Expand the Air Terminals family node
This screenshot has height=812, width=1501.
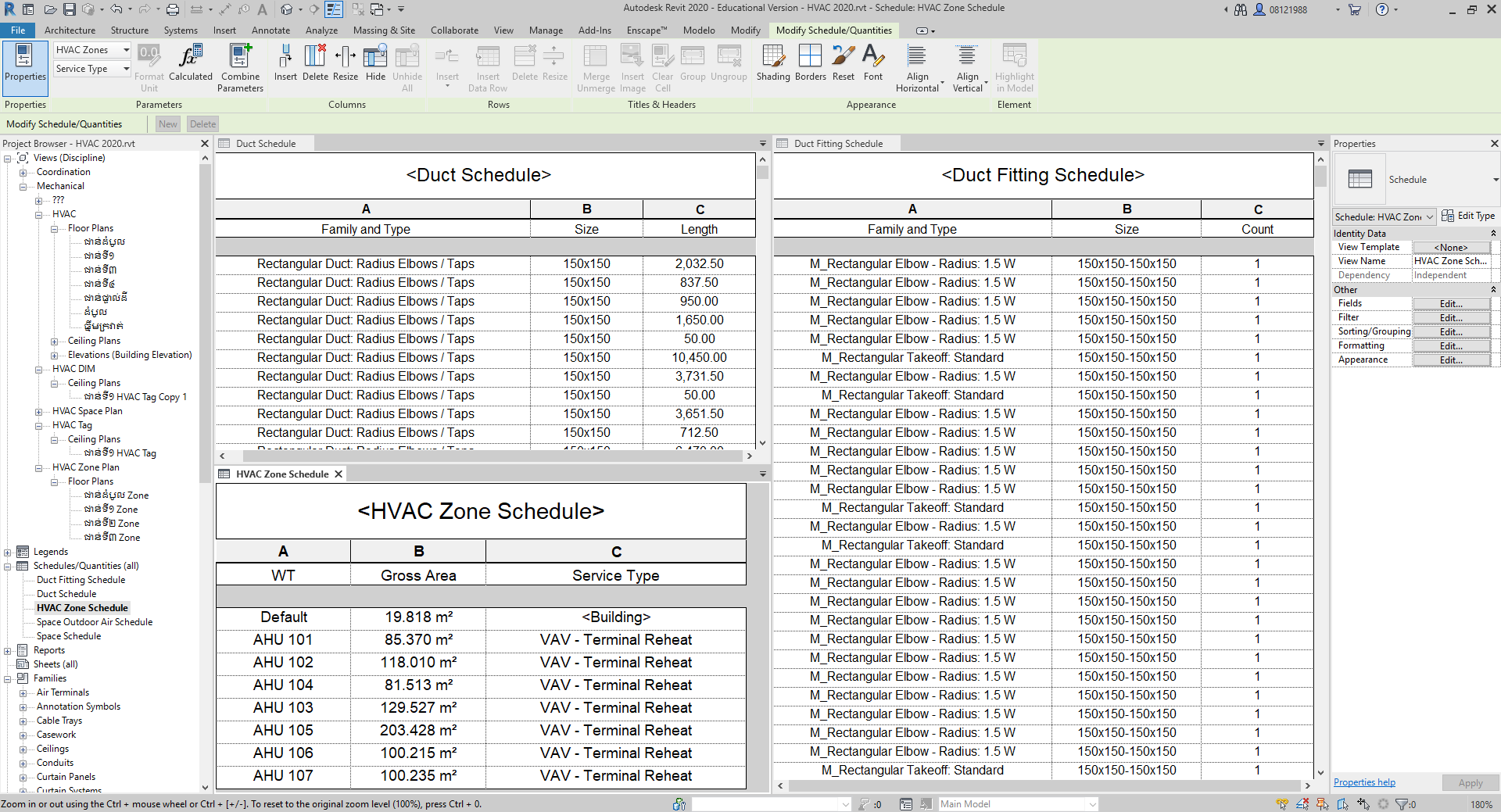point(23,693)
